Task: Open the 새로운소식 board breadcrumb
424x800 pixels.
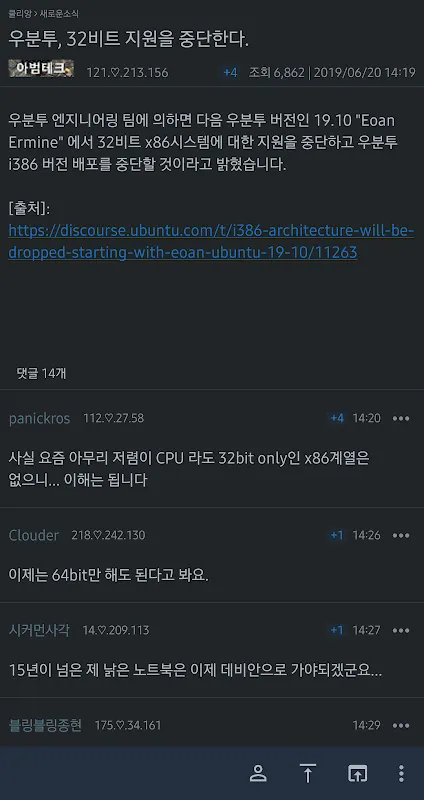Action: [60, 14]
